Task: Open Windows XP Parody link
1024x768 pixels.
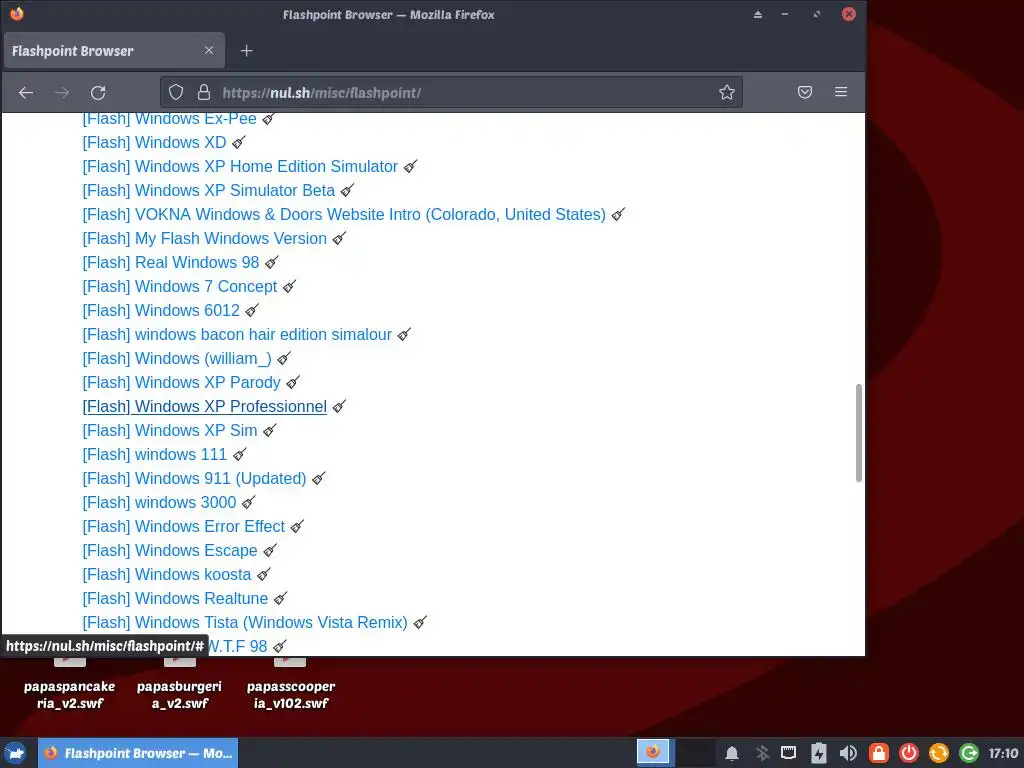Action: (182, 383)
